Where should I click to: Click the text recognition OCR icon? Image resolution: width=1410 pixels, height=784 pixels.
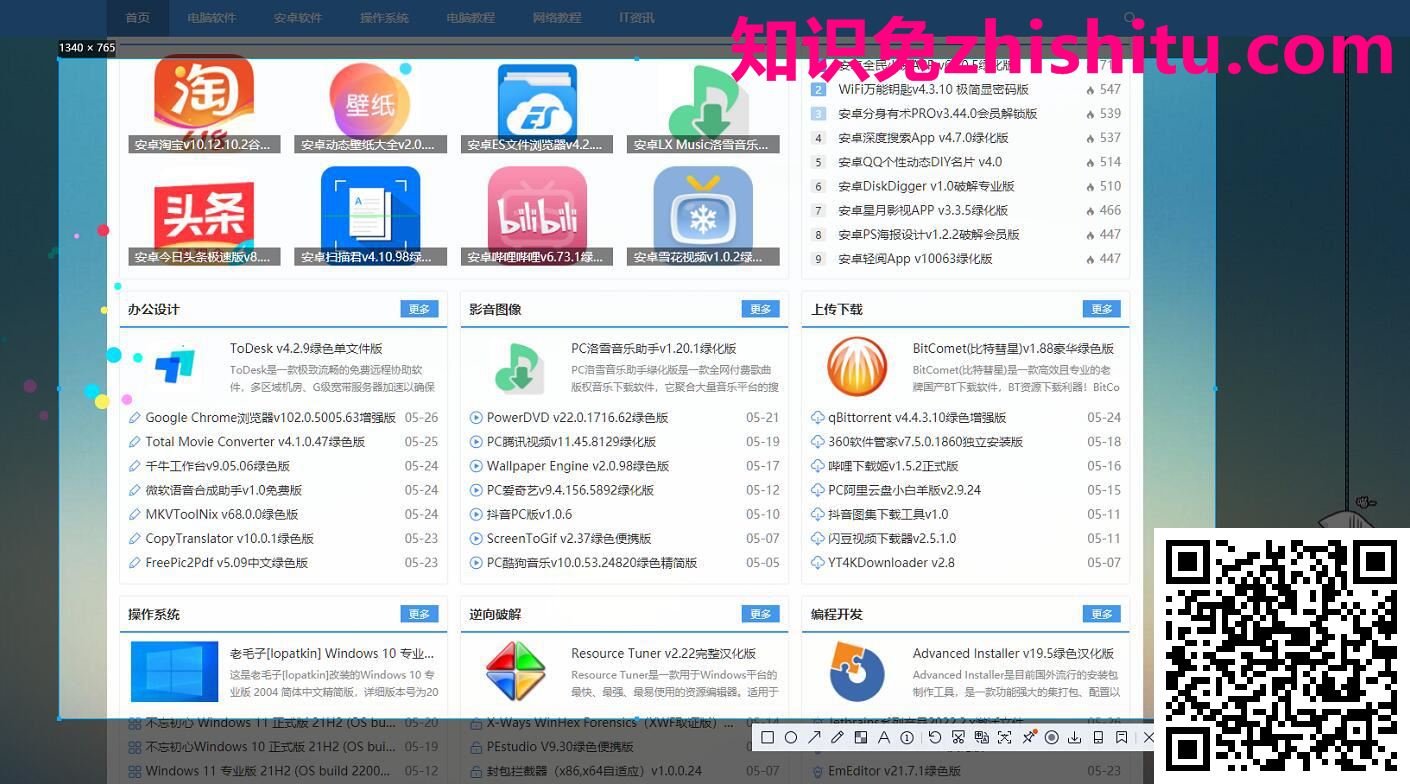[1005, 737]
